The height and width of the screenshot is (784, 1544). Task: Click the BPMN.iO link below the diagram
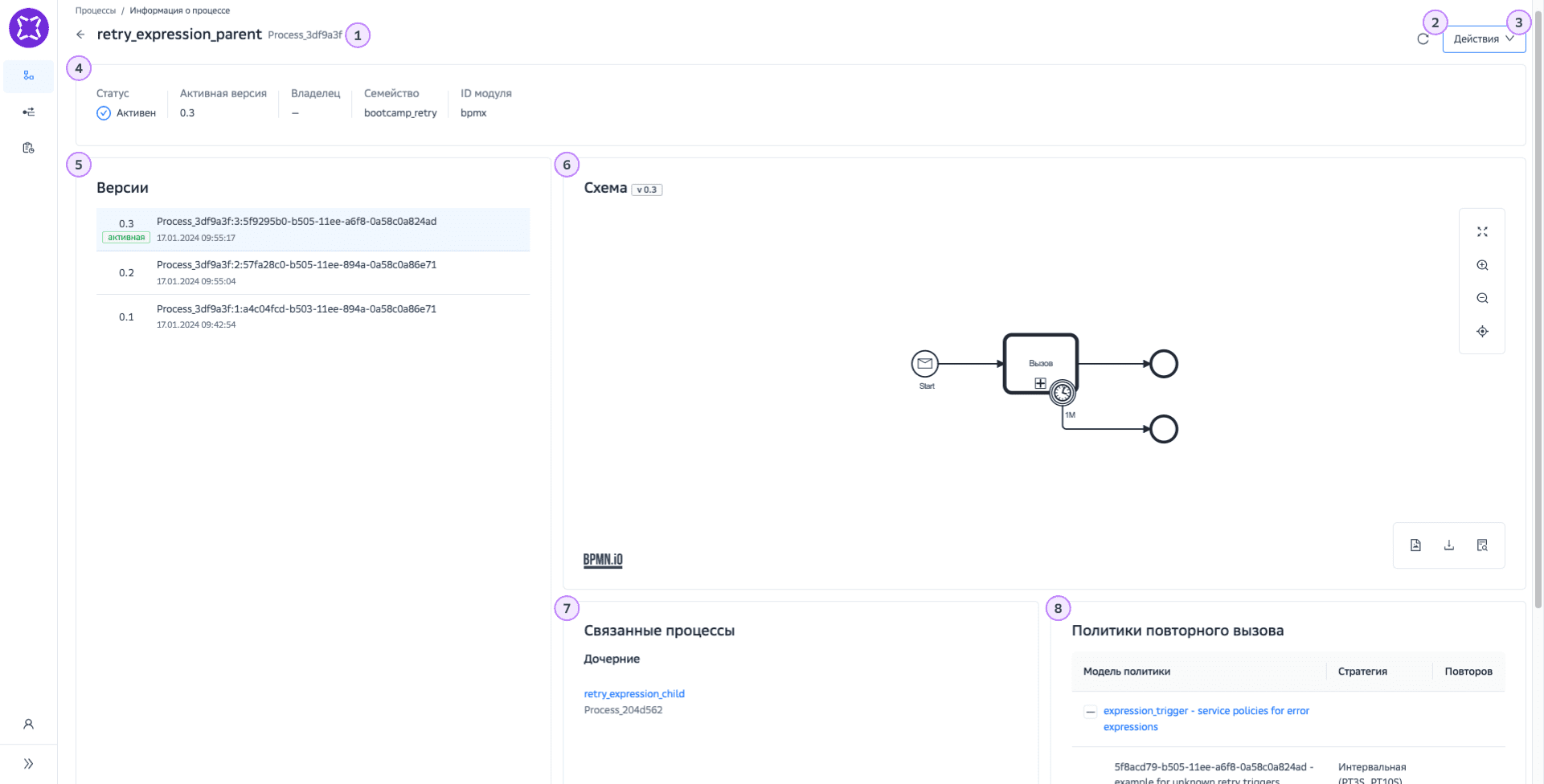(603, 560)
